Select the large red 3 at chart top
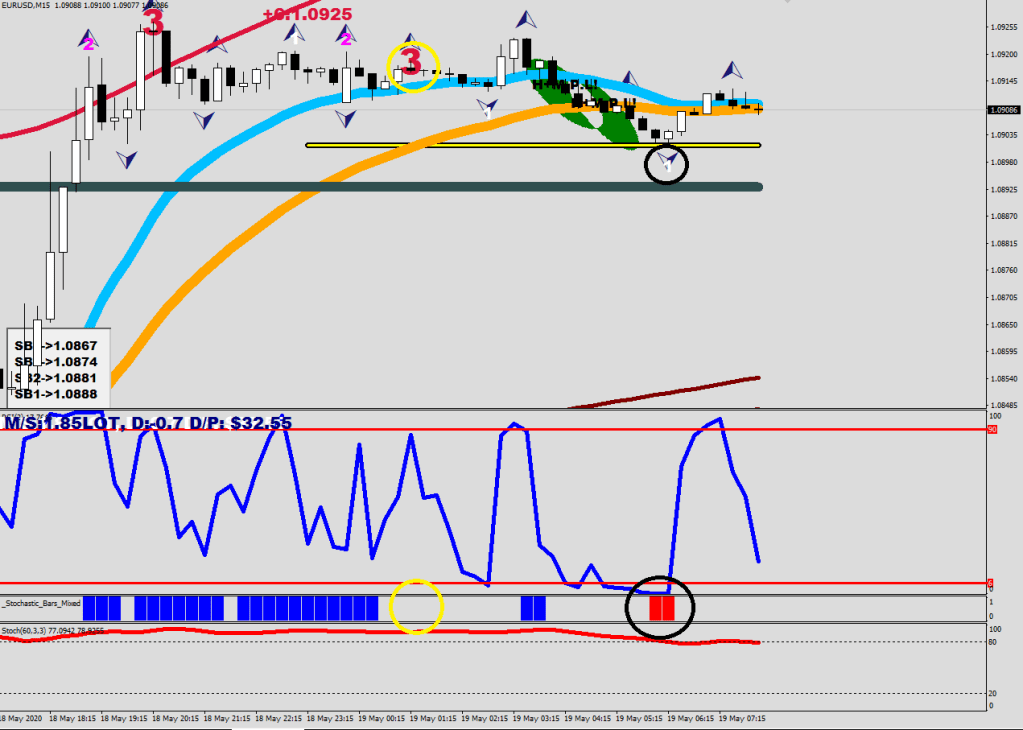This screenshot has width=1023, height=730. pyautogui.click(x=153, y=22)
